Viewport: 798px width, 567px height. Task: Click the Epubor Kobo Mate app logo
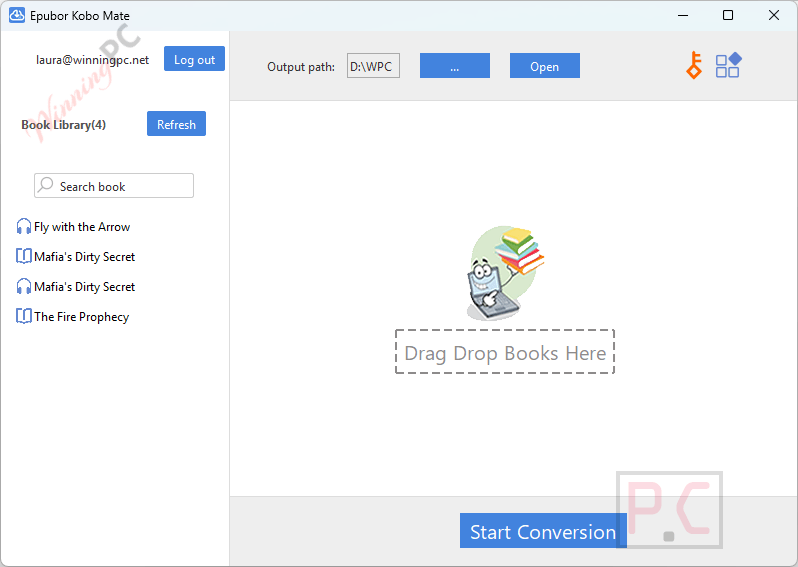17,15
